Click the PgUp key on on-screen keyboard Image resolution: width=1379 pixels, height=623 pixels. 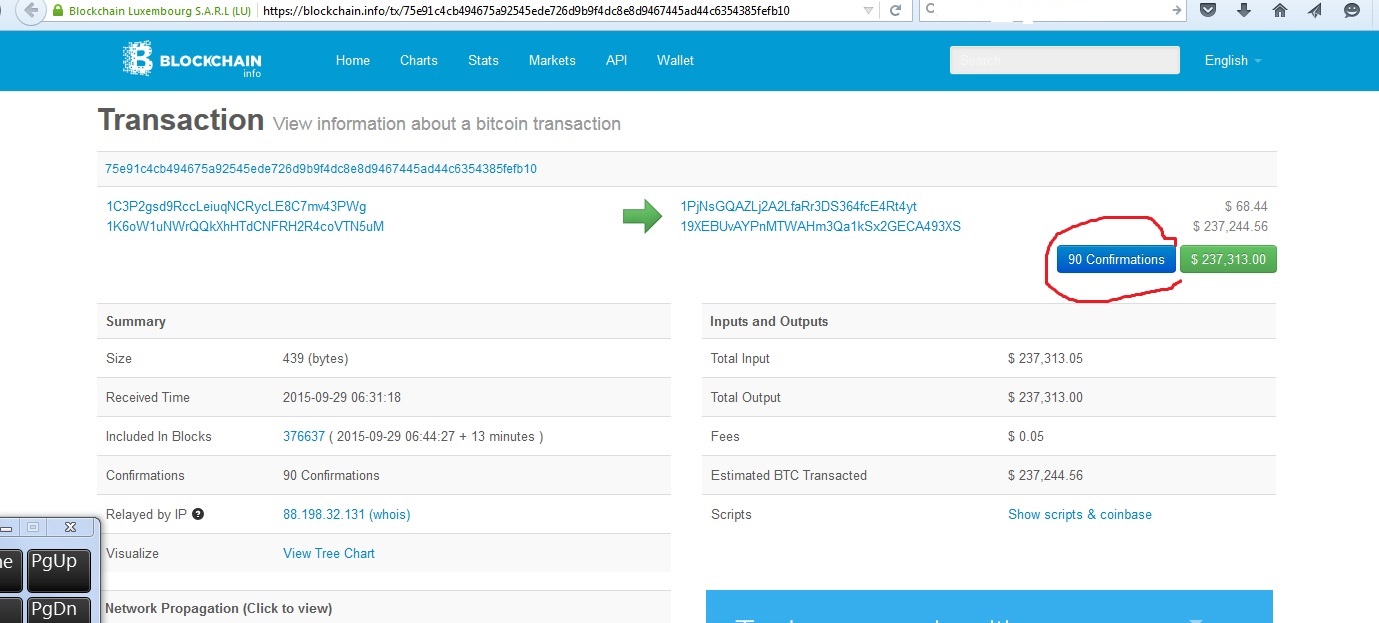[58, 569]
